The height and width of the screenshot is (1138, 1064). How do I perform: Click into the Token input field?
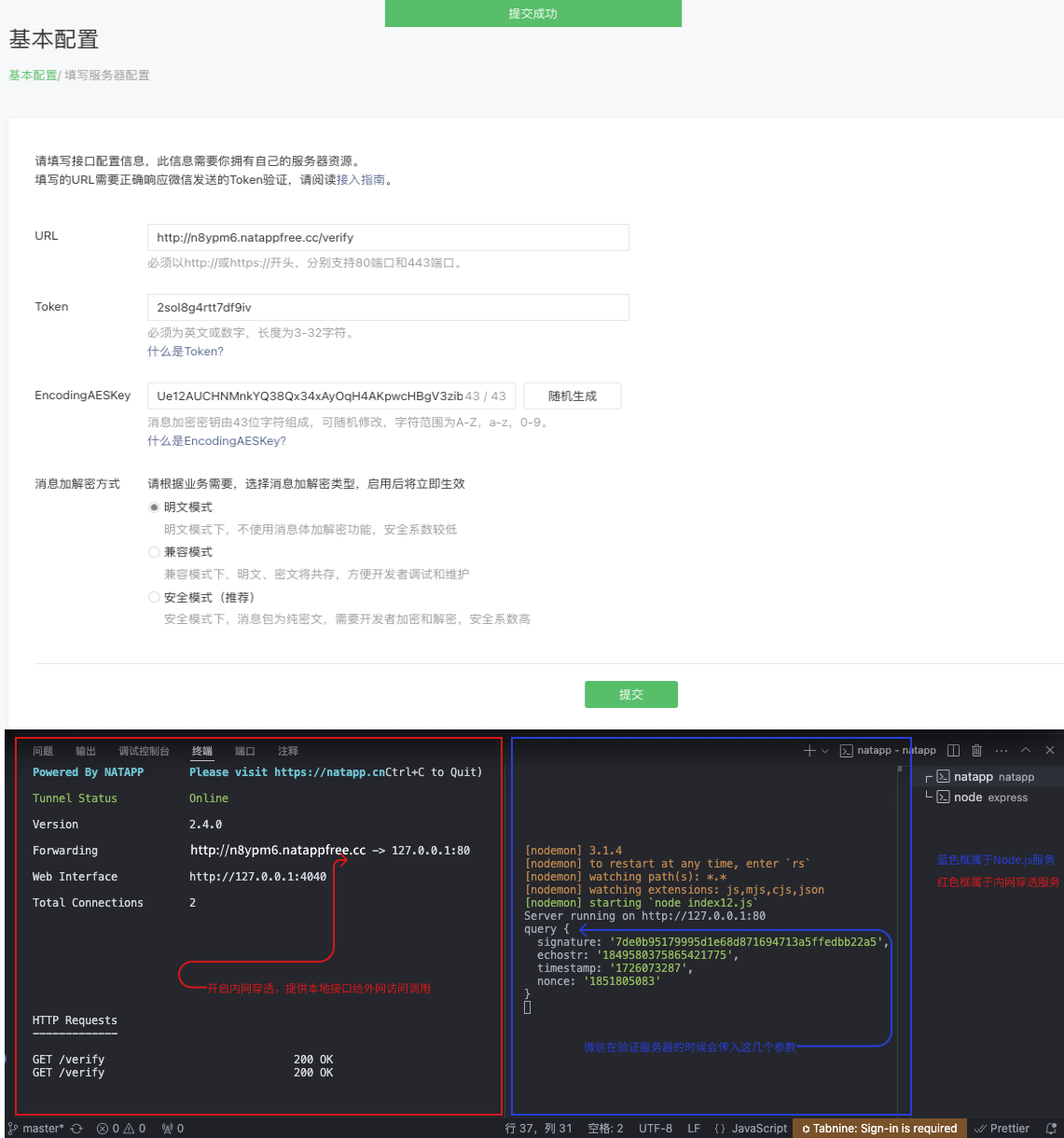(x=388, y=307)
